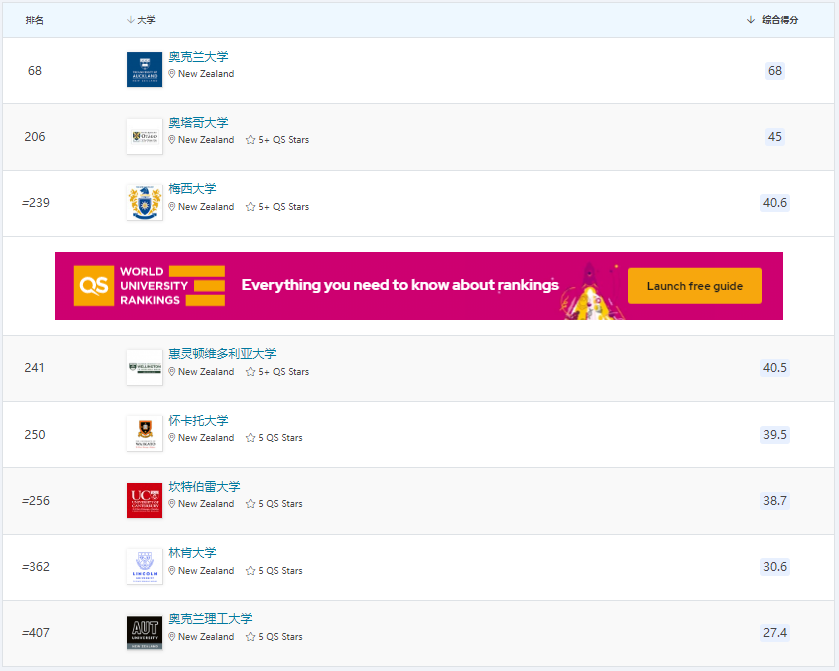Screen dimensions: 839x671
Task: Sort by the 综合得分 column header
Action: click(x=778, y=20)
